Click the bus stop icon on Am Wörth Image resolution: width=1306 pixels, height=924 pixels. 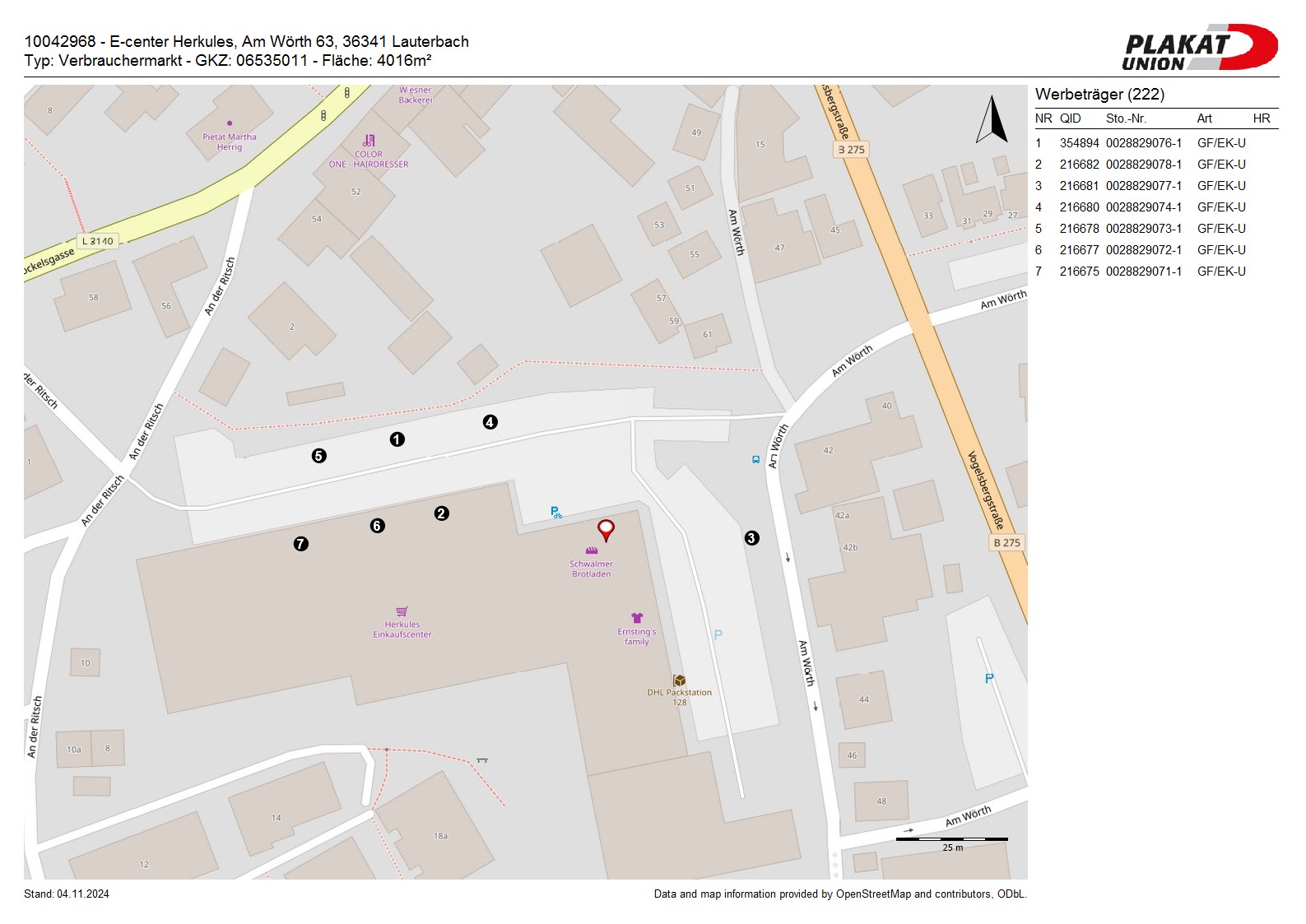pos(755,460)
